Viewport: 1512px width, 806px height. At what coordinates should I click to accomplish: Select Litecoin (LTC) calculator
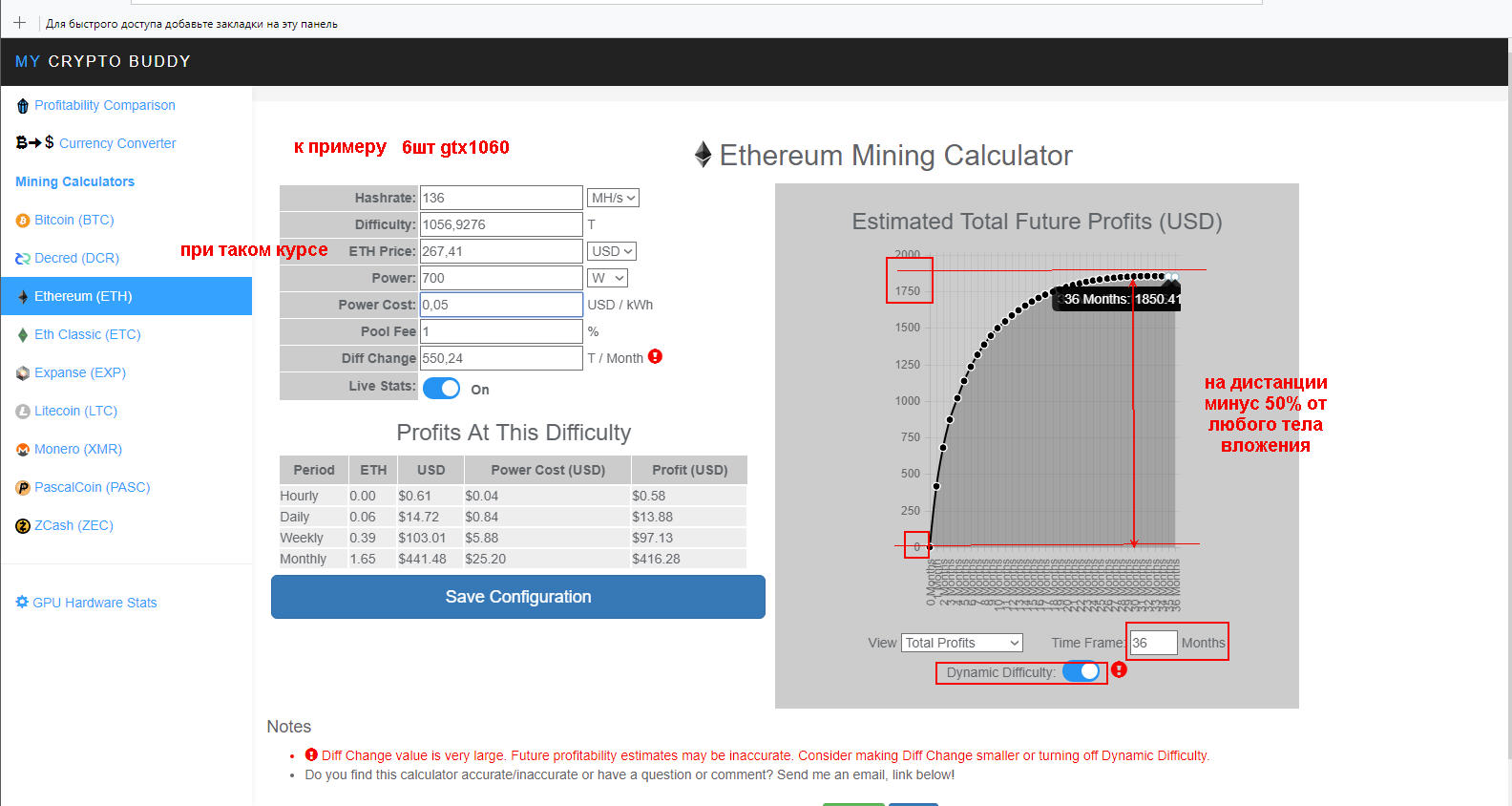tap(76, 411)
